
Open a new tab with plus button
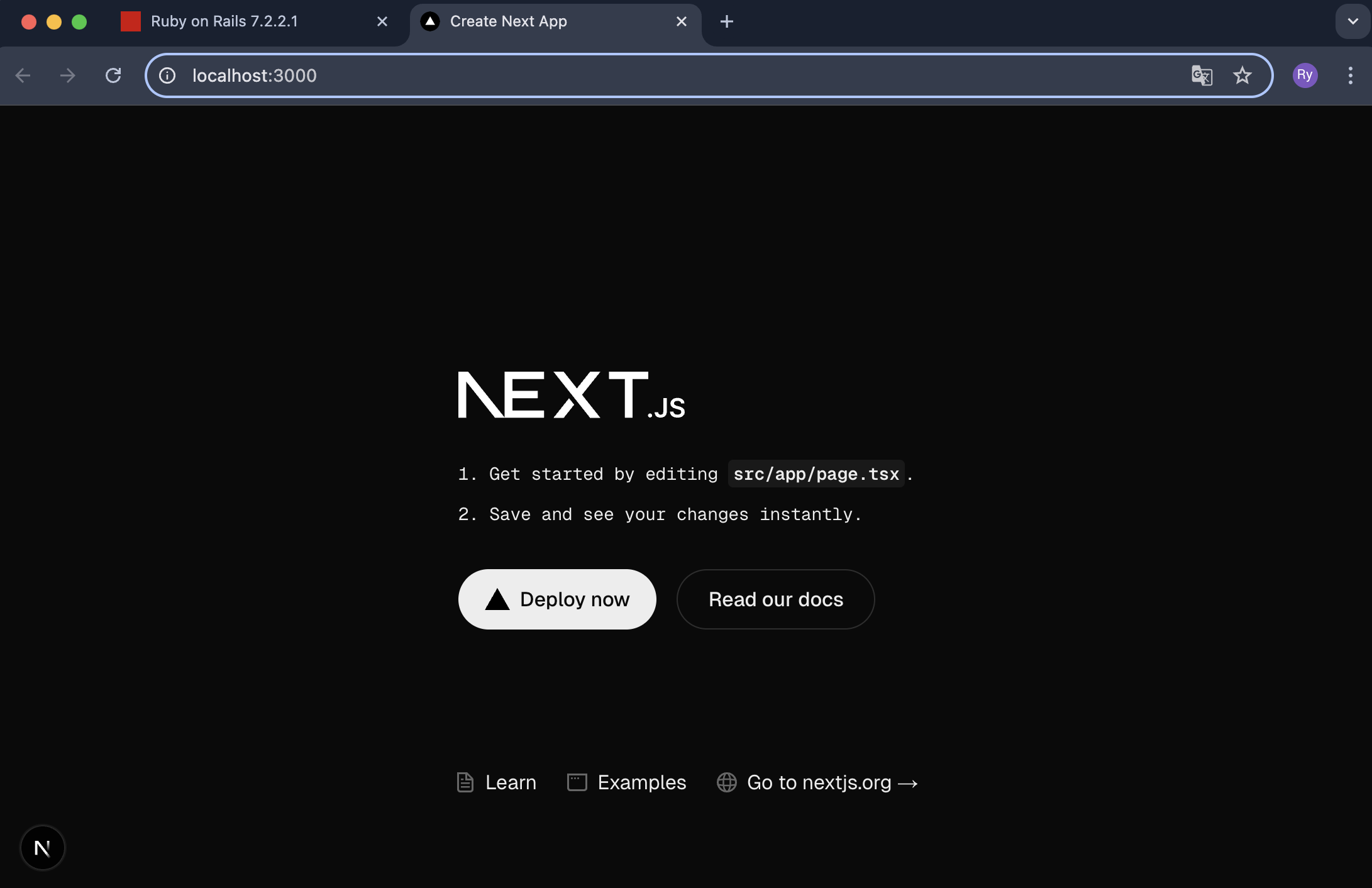pyautogui.click(x=727, y=21)
